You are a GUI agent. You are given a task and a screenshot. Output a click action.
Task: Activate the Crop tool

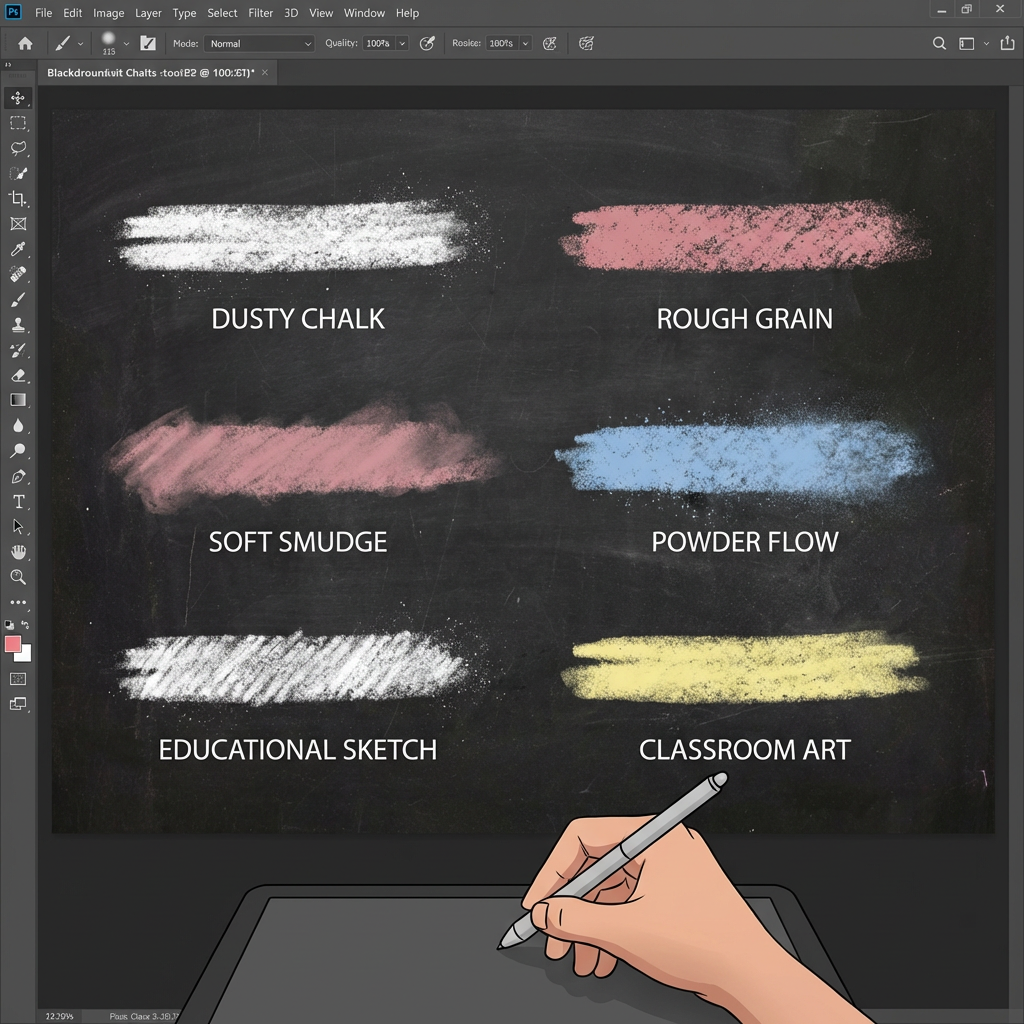18,198
